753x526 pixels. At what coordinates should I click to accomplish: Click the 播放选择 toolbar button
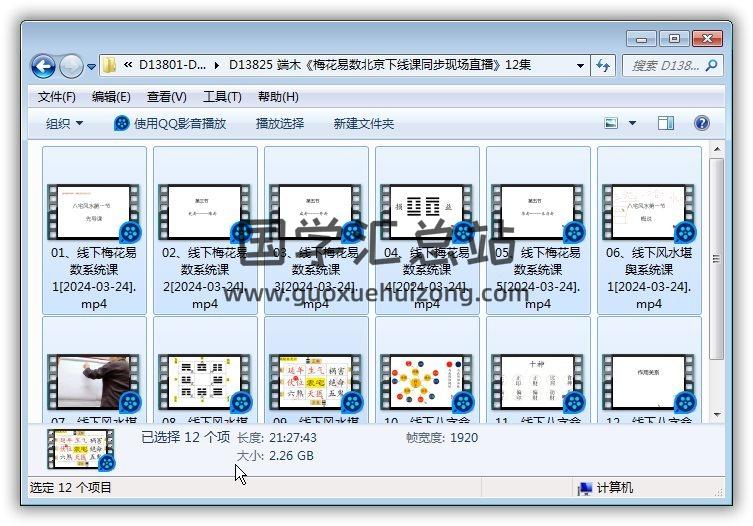click(279, 124)
